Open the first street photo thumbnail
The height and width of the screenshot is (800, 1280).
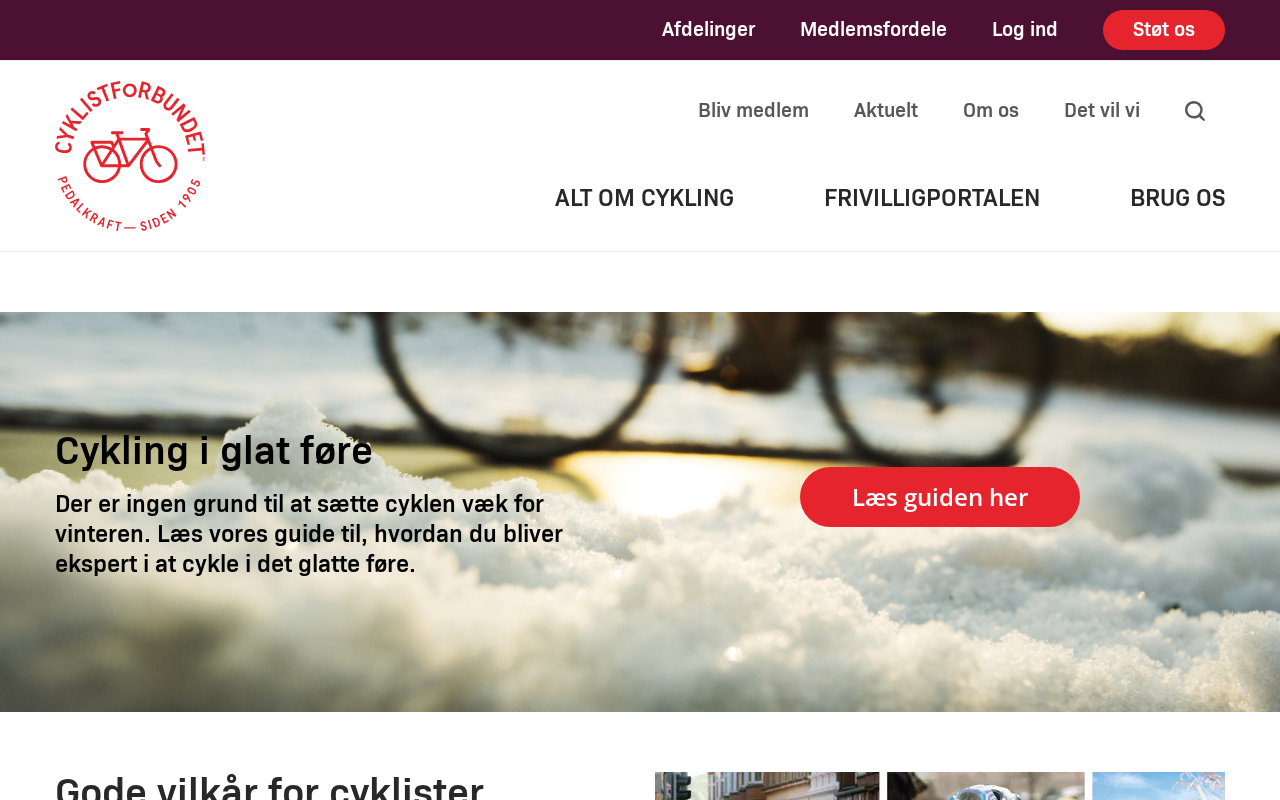coord(767,786)
